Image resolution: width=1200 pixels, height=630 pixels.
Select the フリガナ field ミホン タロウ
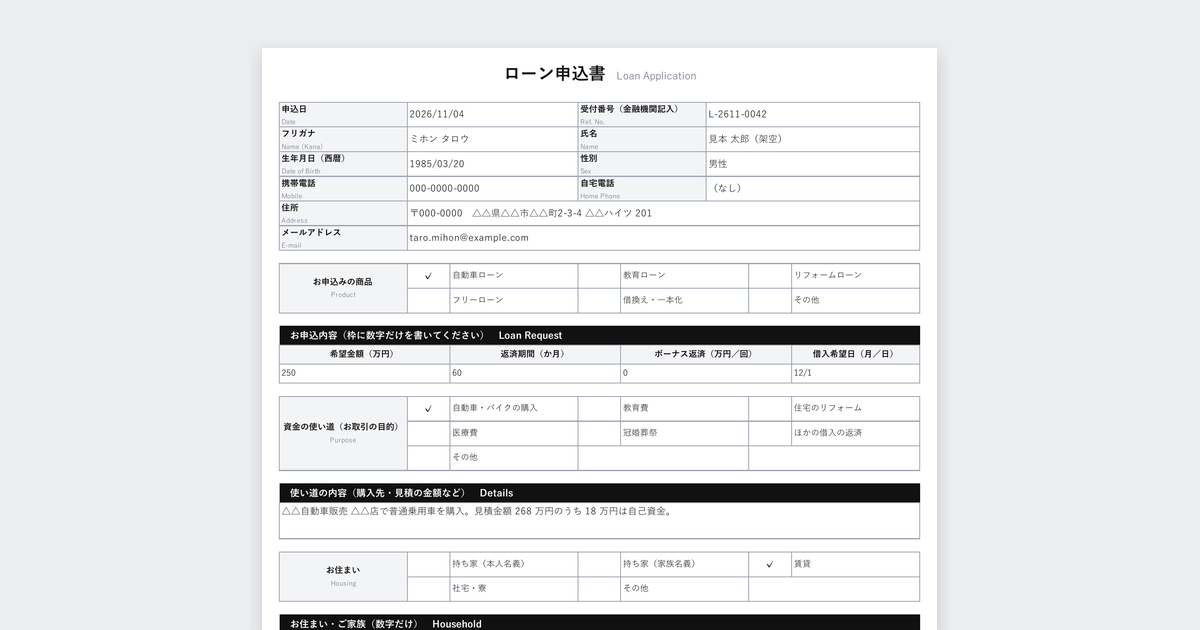click(x=492, y=139)
